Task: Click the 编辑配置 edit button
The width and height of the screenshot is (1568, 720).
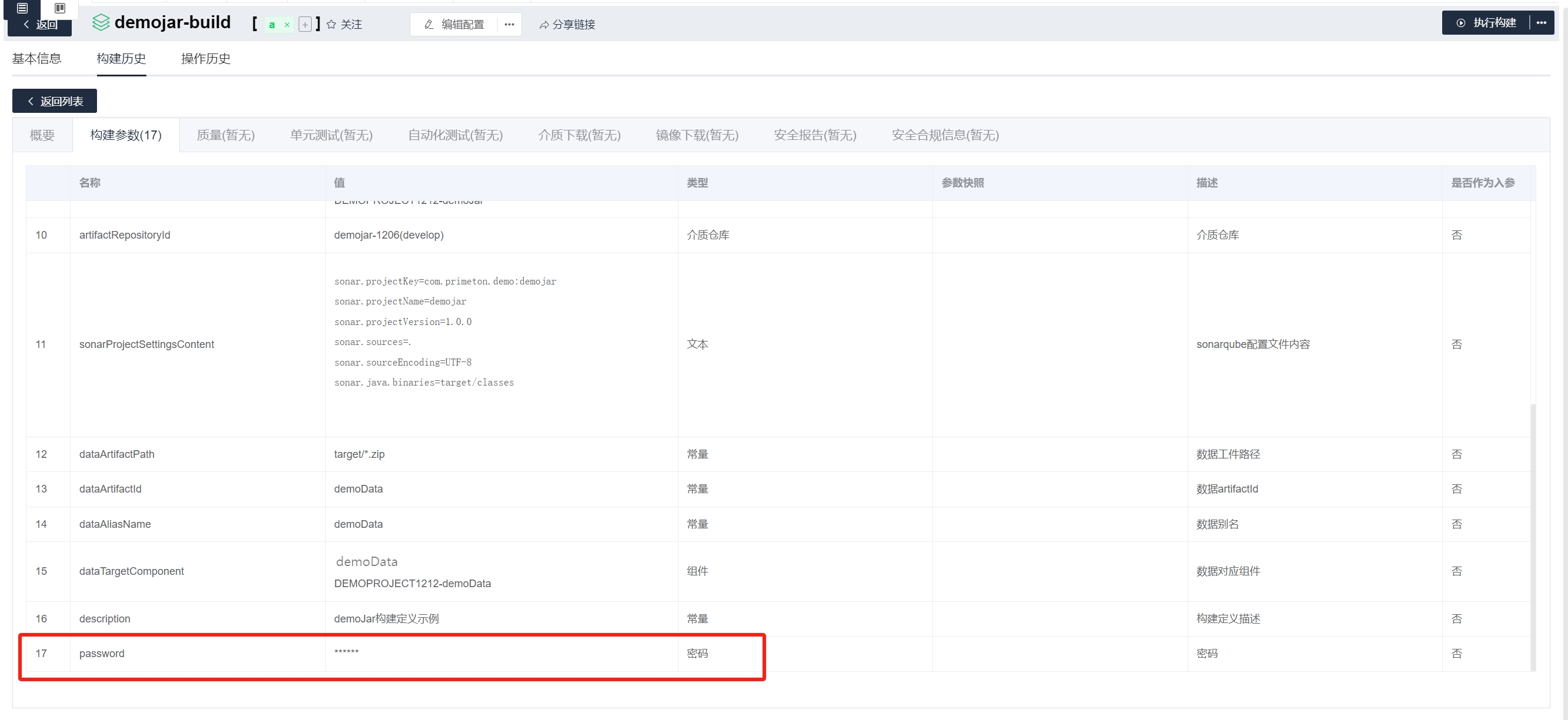Action: click(454, 24)
